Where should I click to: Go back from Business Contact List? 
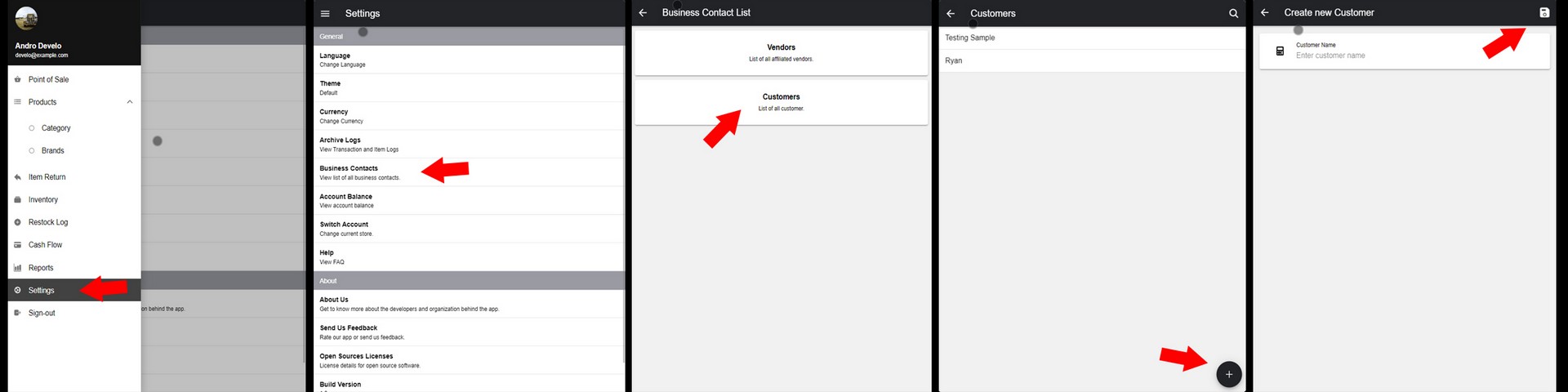point(643,12)
